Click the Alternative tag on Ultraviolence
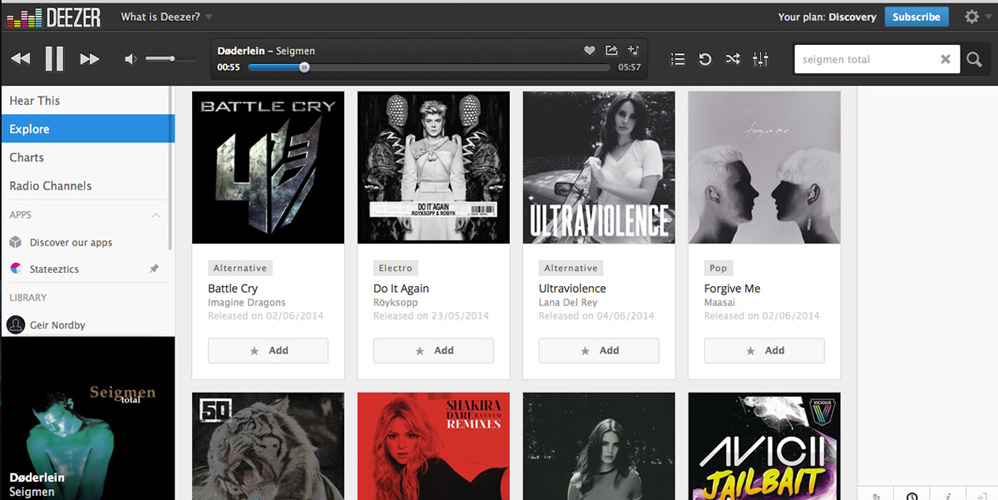Screen dimensions: 998x500 click(571, 268)
